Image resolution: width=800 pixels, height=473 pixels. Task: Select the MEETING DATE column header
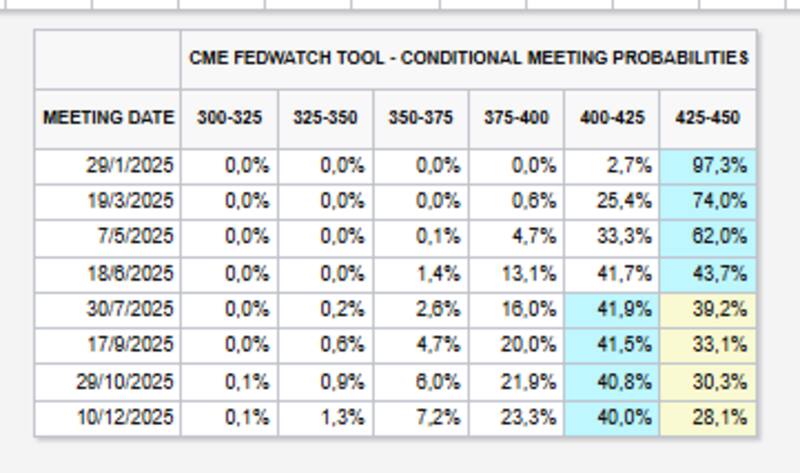click(108, 118)
